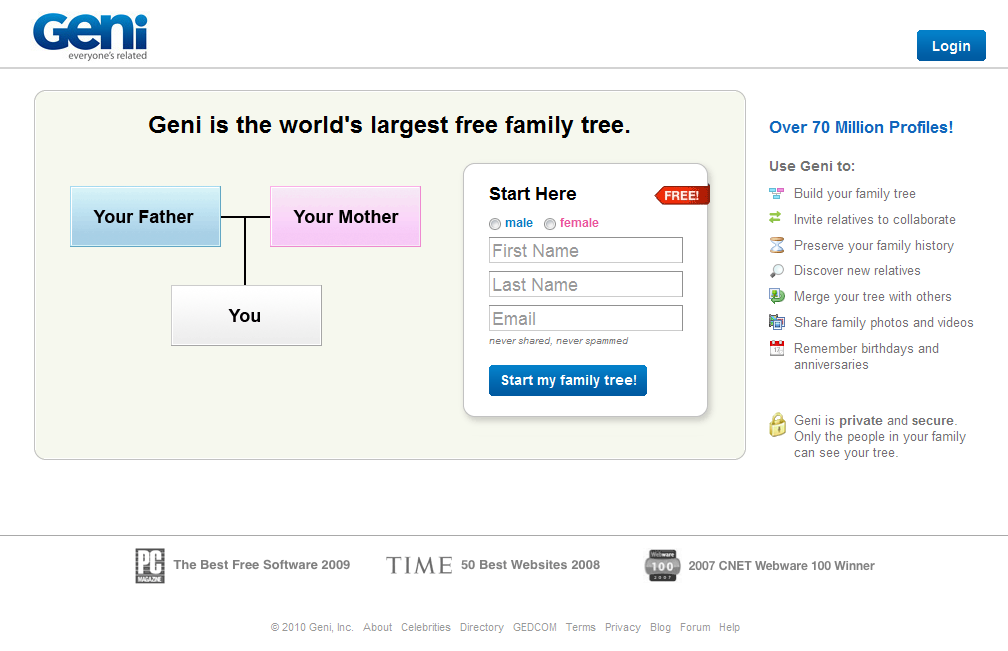Click the Invite relatives to collaborate icon
The image size is (1008, 651).
(x=776, y=218)
